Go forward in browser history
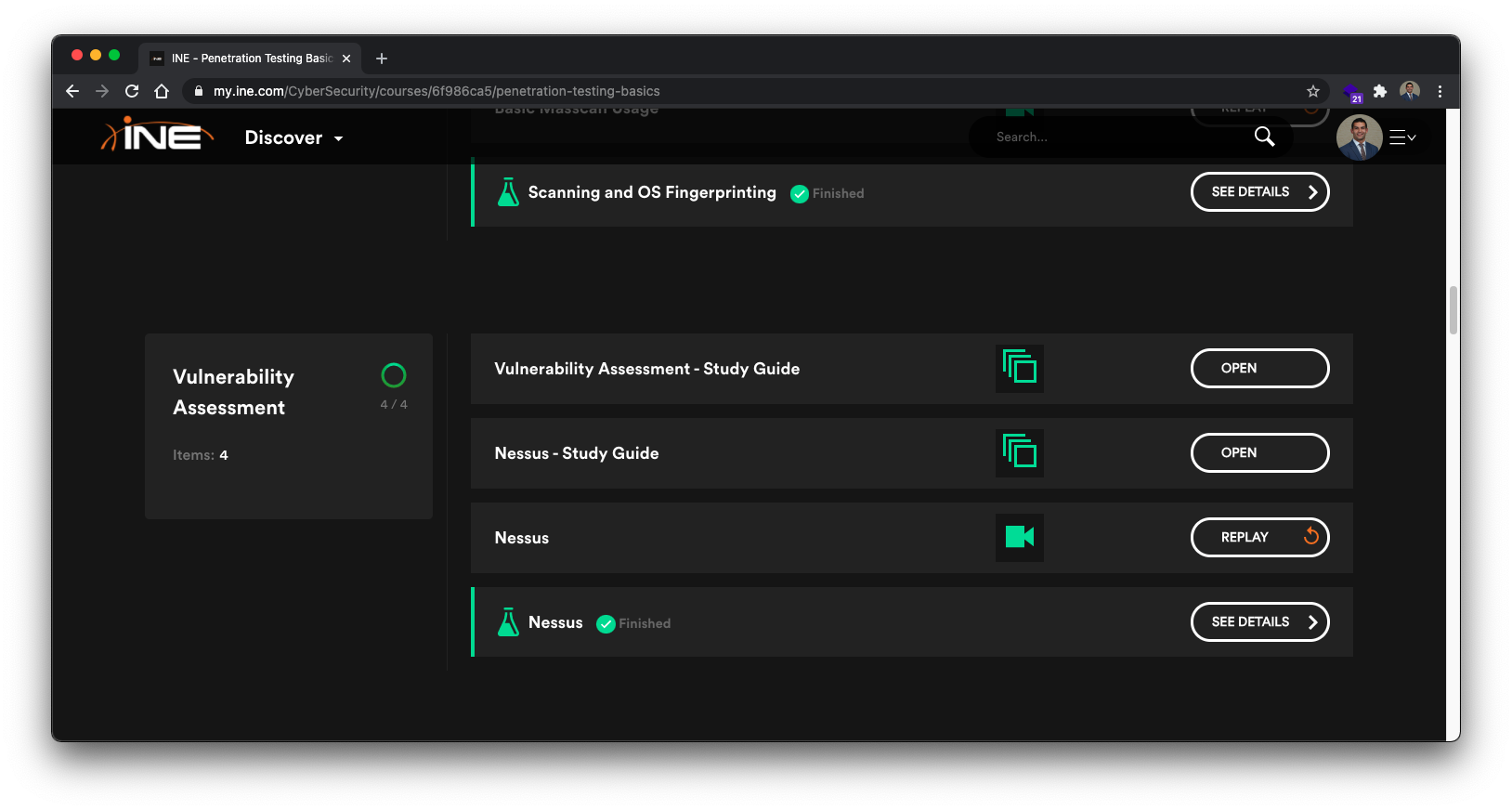1512x810 pixels. point(102,91)
